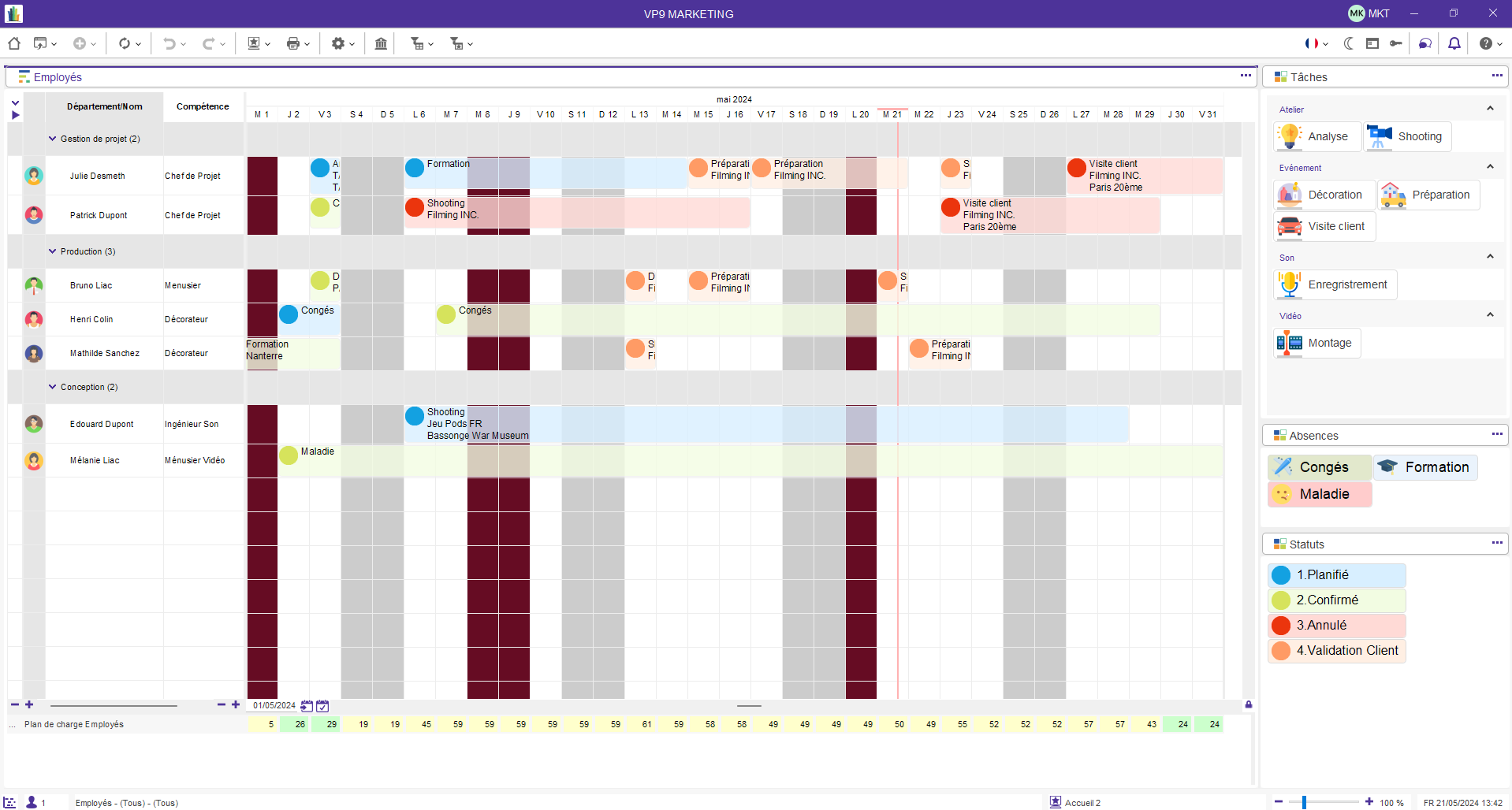Click the window layout icon
The height and width of the screenshot is (810, 1512).
1372,44
